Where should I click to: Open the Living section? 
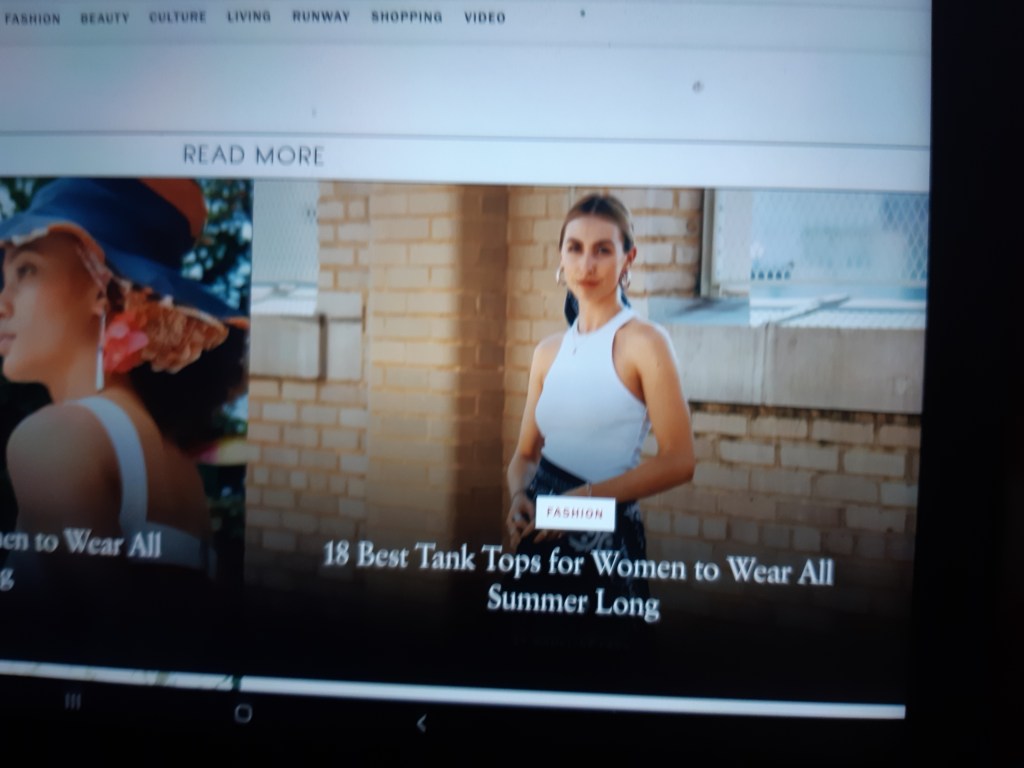click(x=249, y=16)
